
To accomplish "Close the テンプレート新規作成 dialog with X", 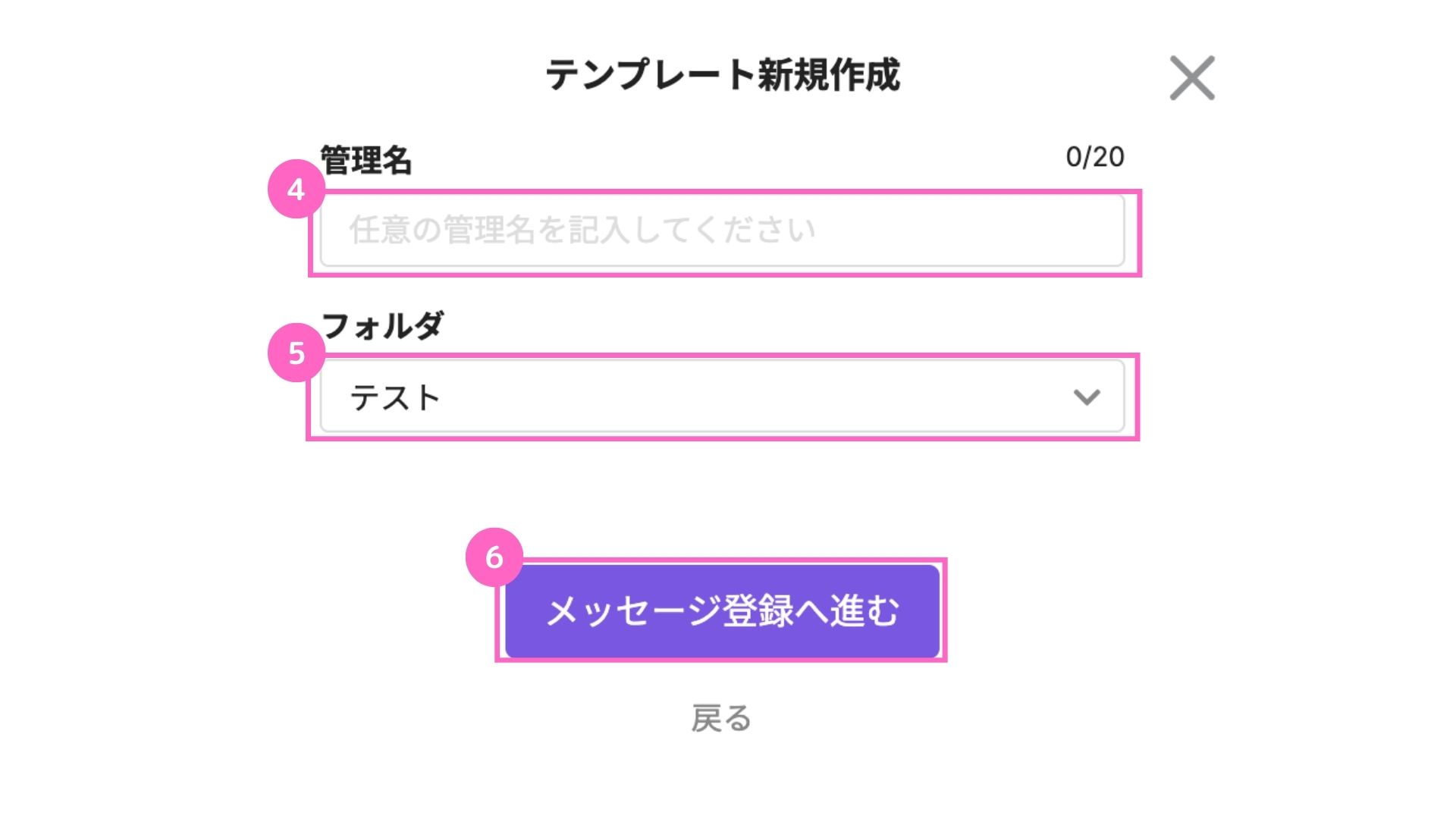I will (1192, 77).
